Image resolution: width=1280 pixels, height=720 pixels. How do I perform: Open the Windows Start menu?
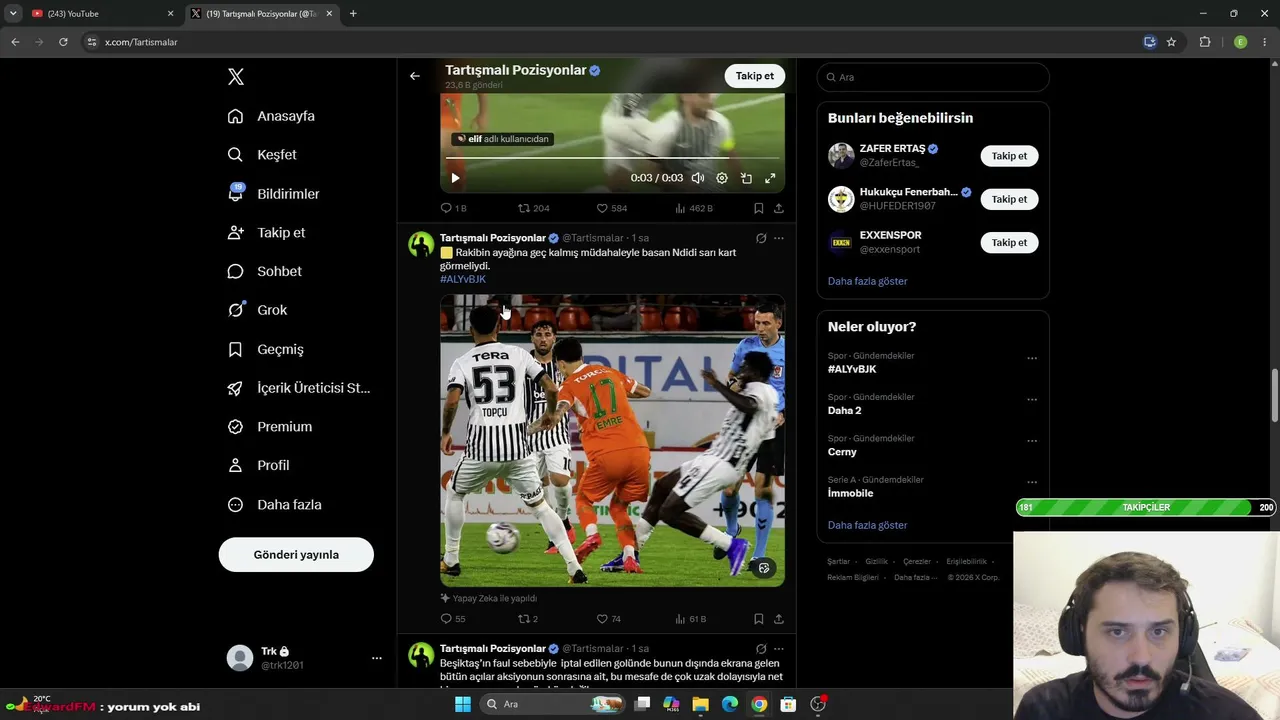(x=463, y=704)
